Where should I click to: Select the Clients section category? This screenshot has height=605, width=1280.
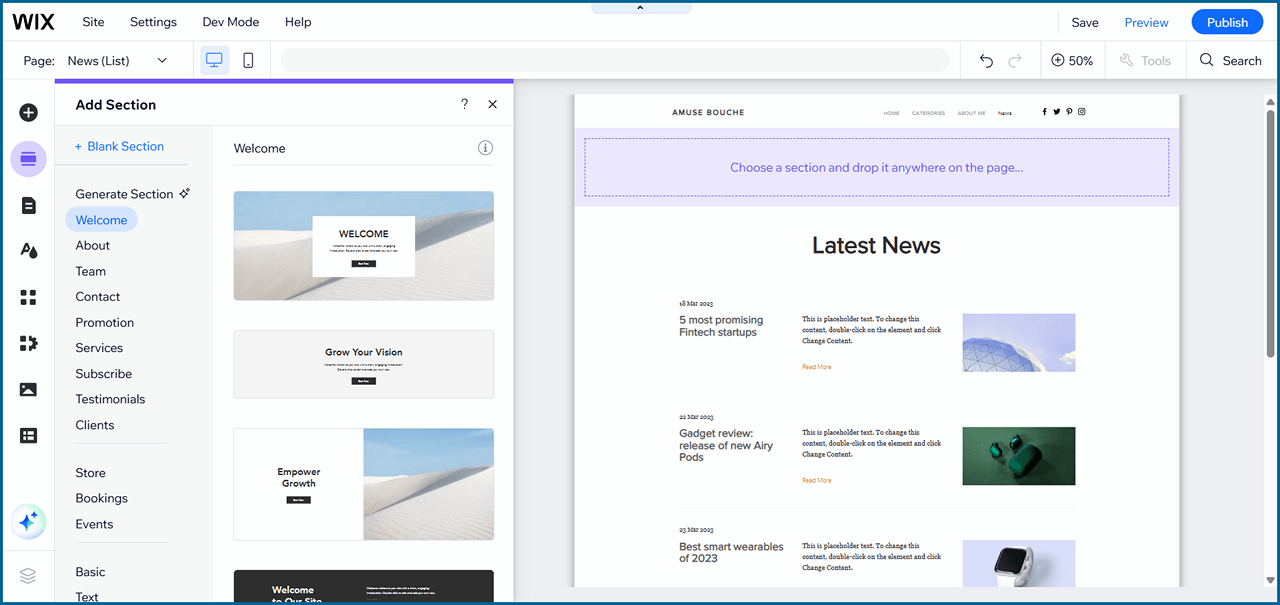[95, 425]
